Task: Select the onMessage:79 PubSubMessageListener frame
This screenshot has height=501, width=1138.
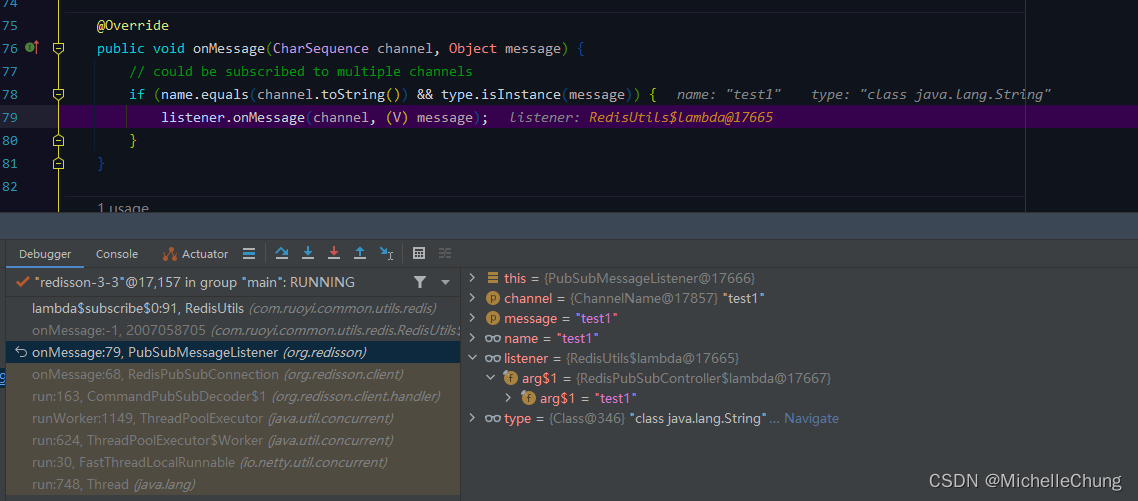Action: tap(232, 353)
